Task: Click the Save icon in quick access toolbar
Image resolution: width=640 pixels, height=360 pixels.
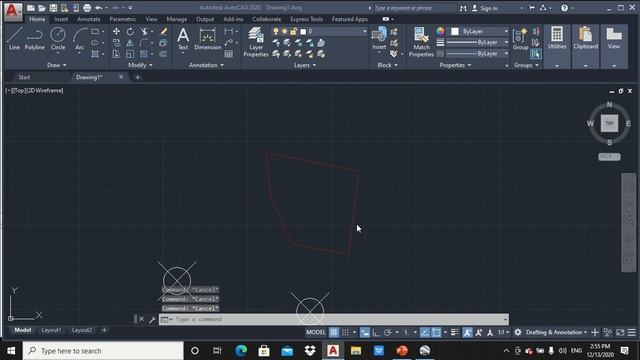Action: [x=53, y=8]
